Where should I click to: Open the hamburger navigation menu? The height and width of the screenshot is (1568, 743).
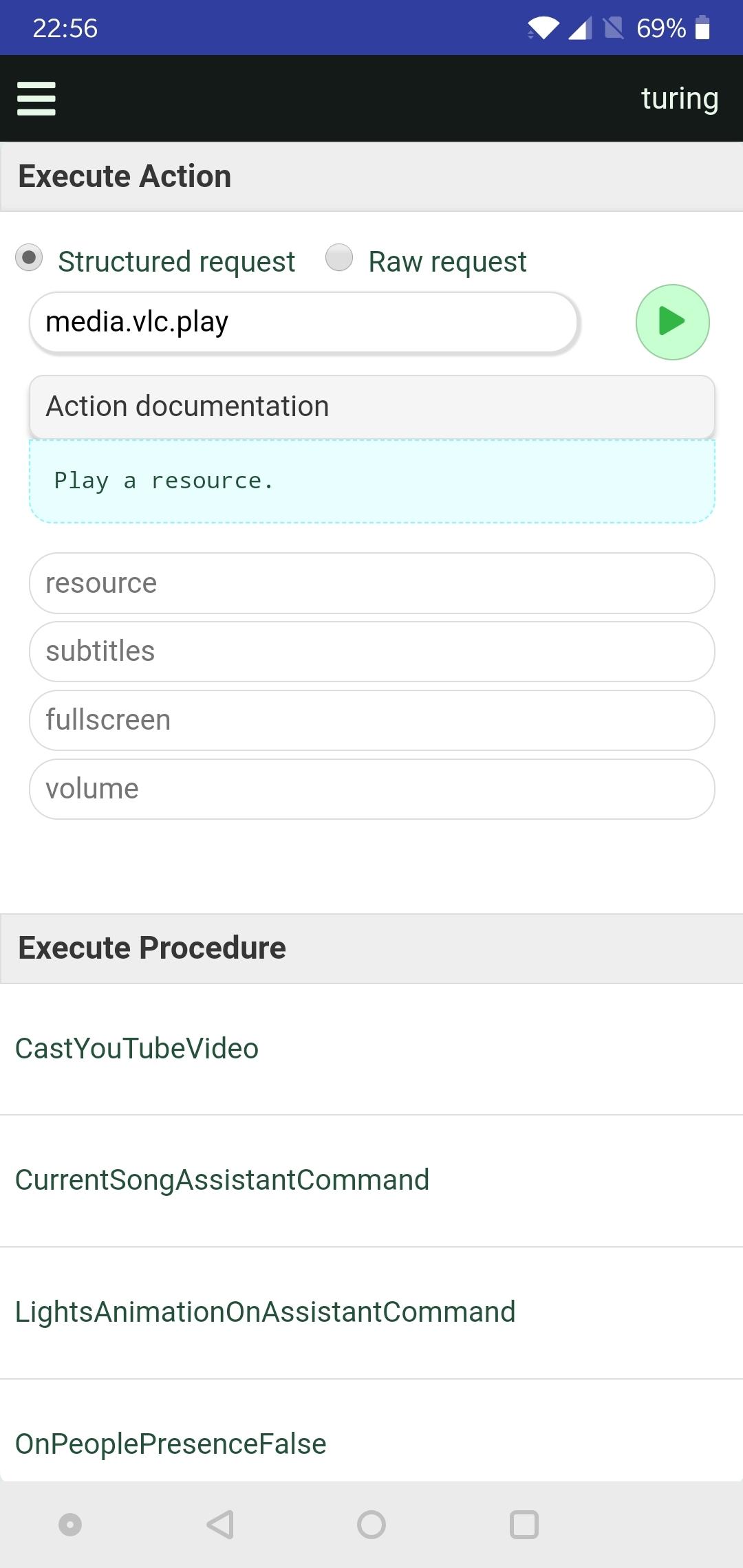(x=36, y=98)
